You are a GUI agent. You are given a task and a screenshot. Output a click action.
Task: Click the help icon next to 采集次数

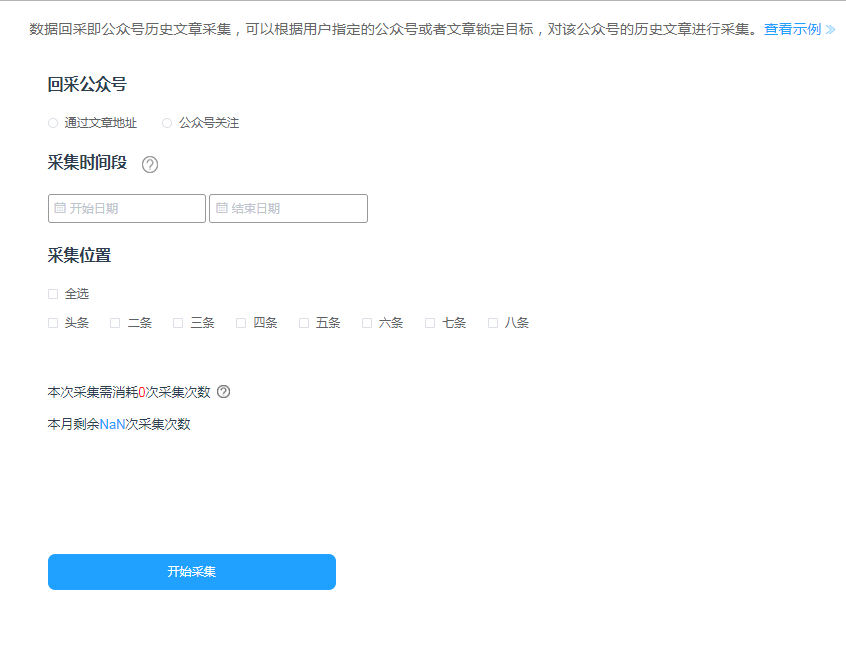click(224, 392)
